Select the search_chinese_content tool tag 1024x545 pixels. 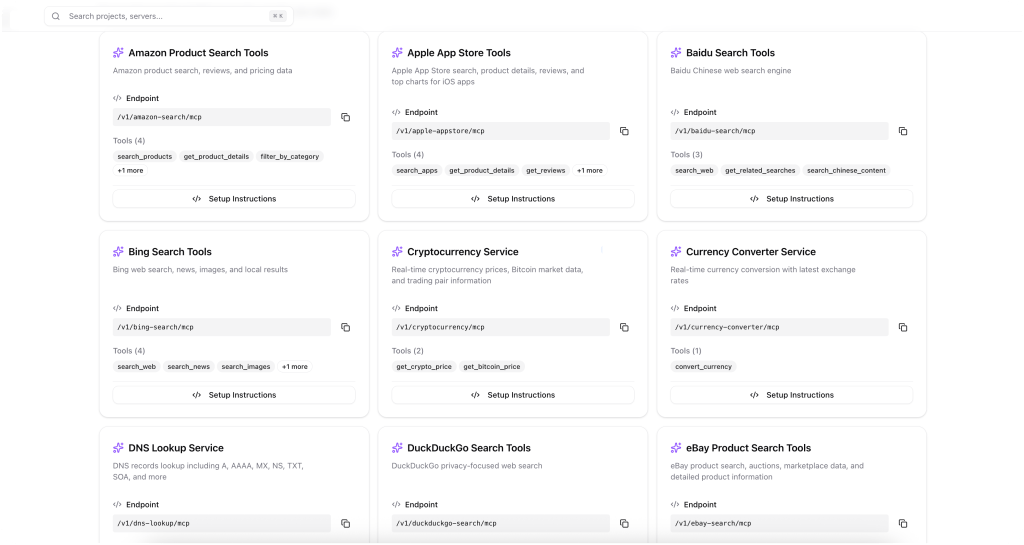point(846,171)
